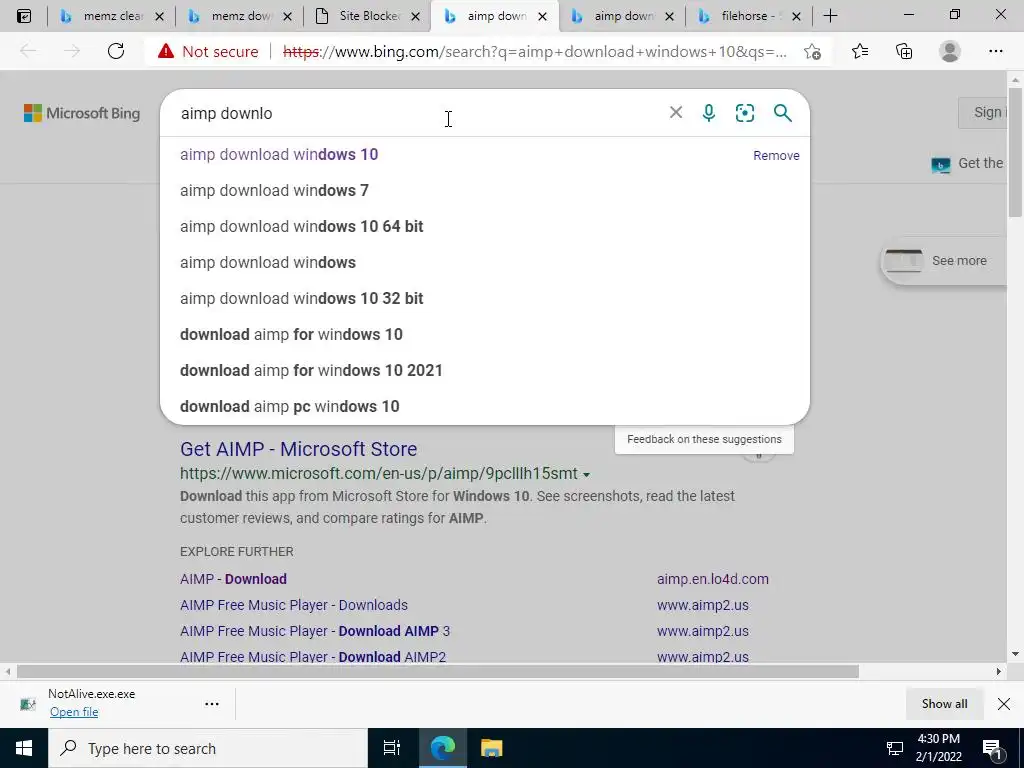Switch to the filehorse tab

[x=748, y=16]
